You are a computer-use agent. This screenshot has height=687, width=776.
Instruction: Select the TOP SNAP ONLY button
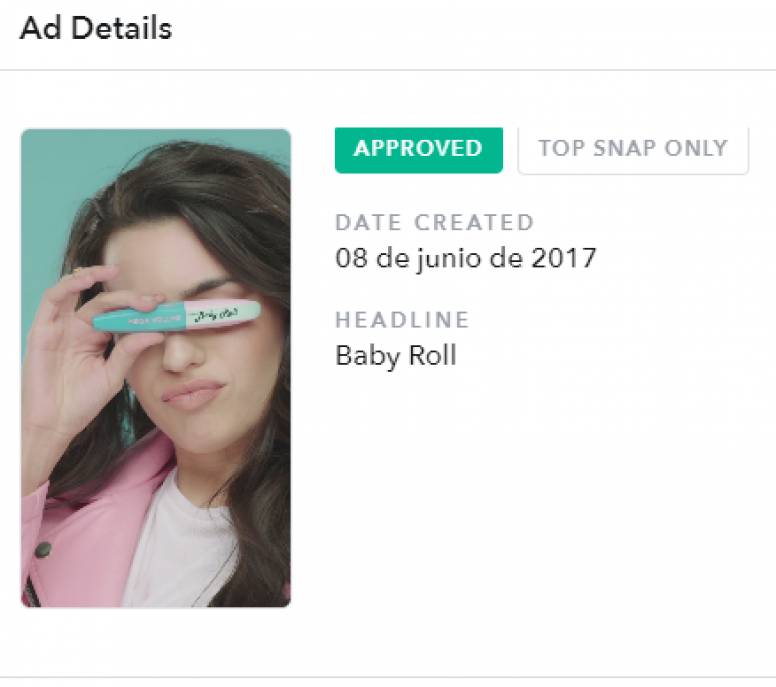pyautogui.click(x=632, y=149)
